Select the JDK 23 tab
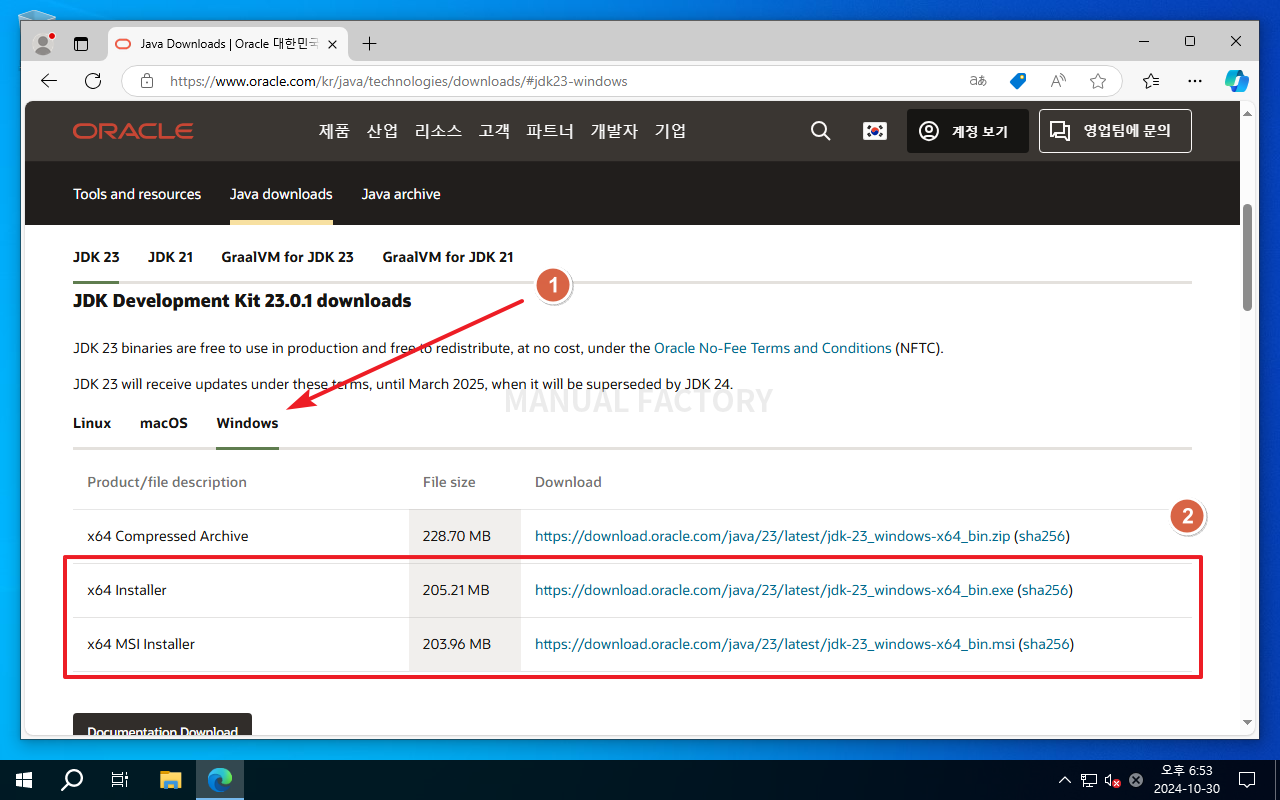 tap(96, 257)
